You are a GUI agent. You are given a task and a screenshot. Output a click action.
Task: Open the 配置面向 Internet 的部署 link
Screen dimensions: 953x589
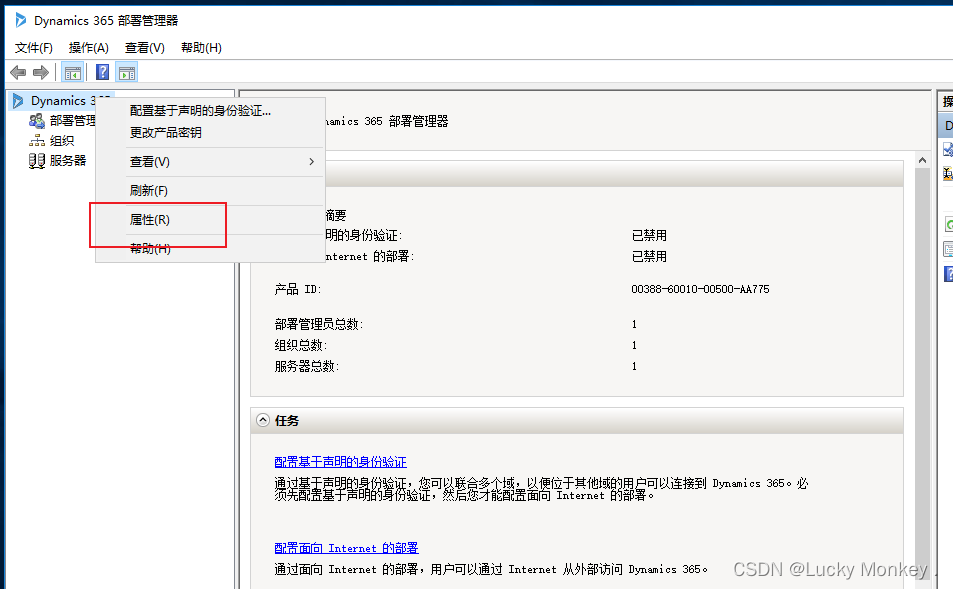click(346, 548)
